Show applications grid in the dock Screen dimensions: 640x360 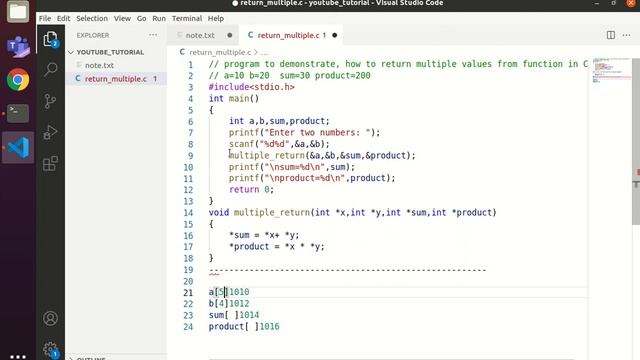tap(18, 356)
